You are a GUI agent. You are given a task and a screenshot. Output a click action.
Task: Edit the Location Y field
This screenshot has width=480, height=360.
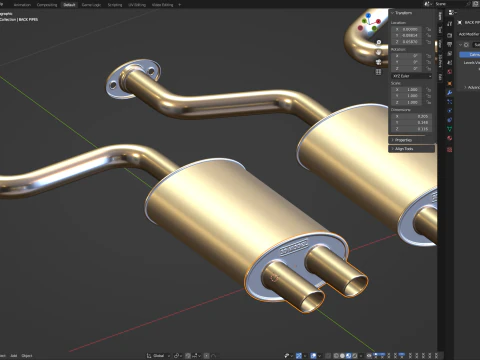407,35
